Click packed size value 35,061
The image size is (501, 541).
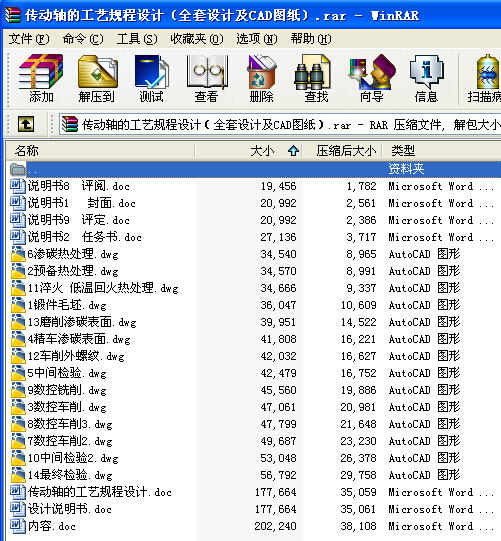(358, 509)
